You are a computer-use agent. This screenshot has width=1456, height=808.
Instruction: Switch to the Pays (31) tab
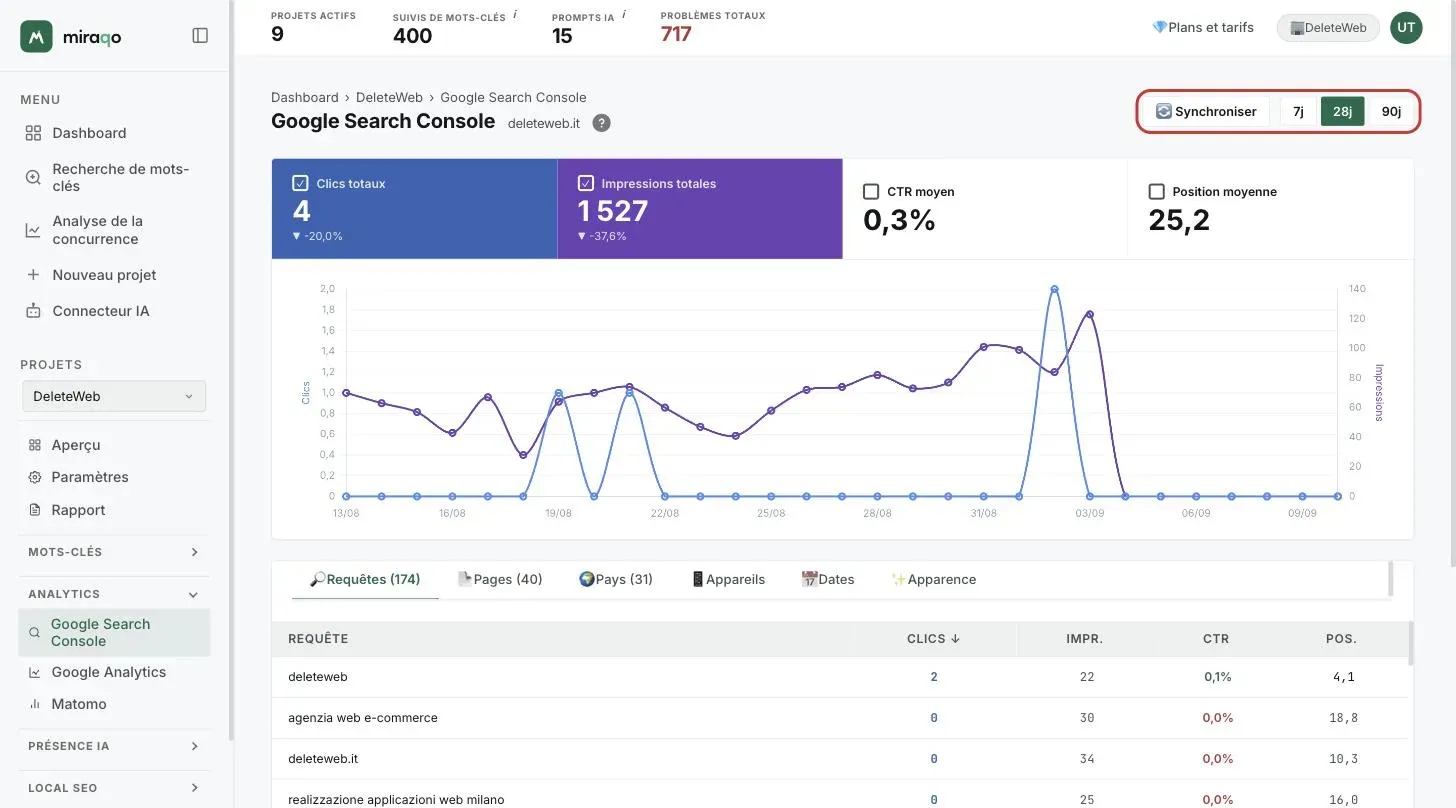[x=616, y=579]
